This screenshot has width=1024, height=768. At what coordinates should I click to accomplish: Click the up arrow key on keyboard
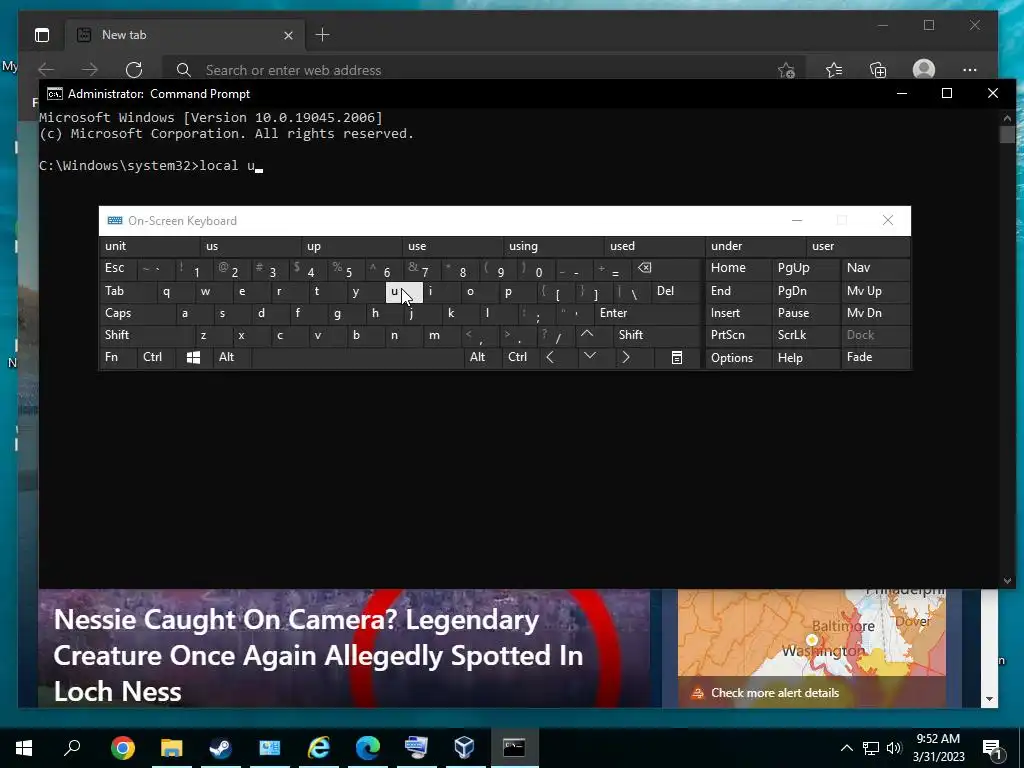(587, 334)
